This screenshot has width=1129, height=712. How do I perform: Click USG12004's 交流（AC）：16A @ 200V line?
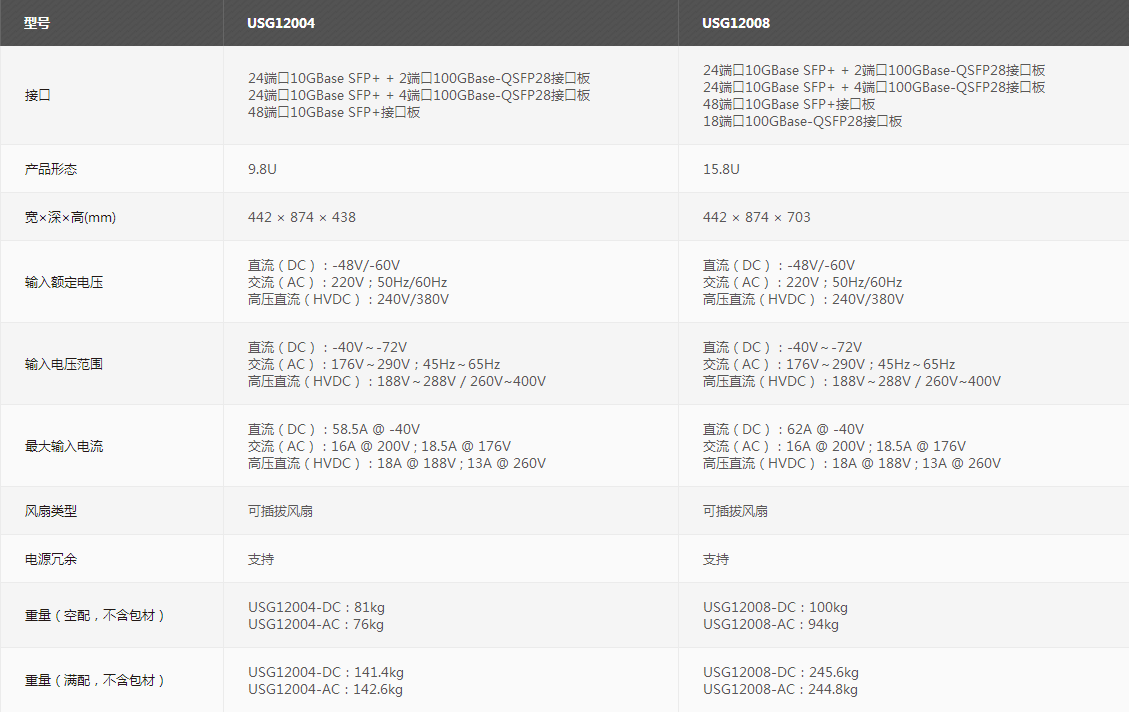[x=379, y=446]
